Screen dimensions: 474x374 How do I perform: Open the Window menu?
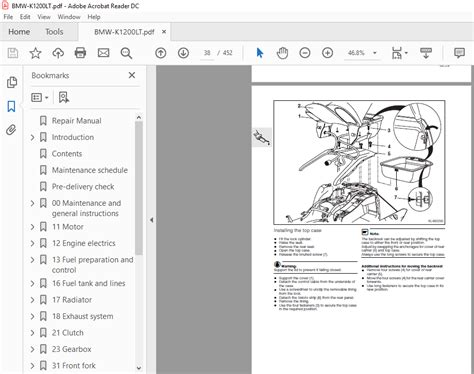69,17
